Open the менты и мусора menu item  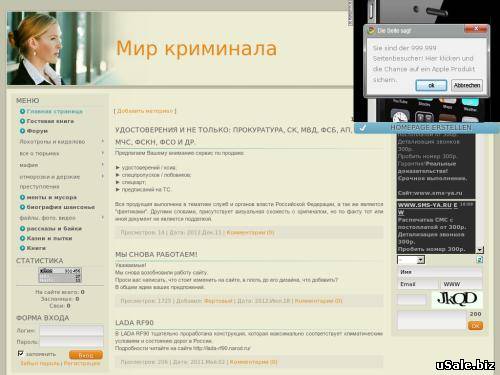click(51, 197)
